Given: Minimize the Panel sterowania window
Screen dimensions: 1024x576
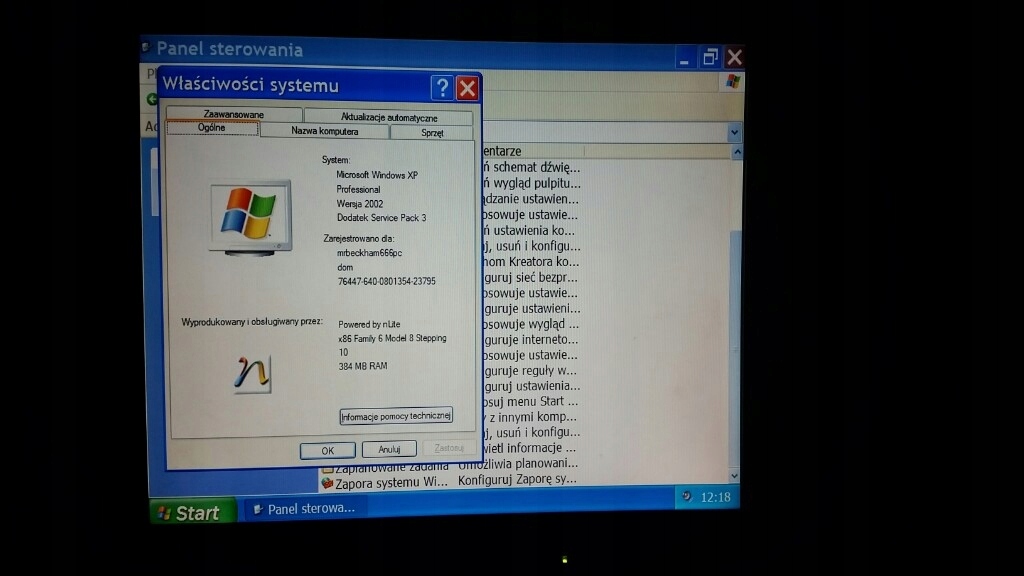Looking at the screenshot, I should pyautogui.click(x=684, y=59).
